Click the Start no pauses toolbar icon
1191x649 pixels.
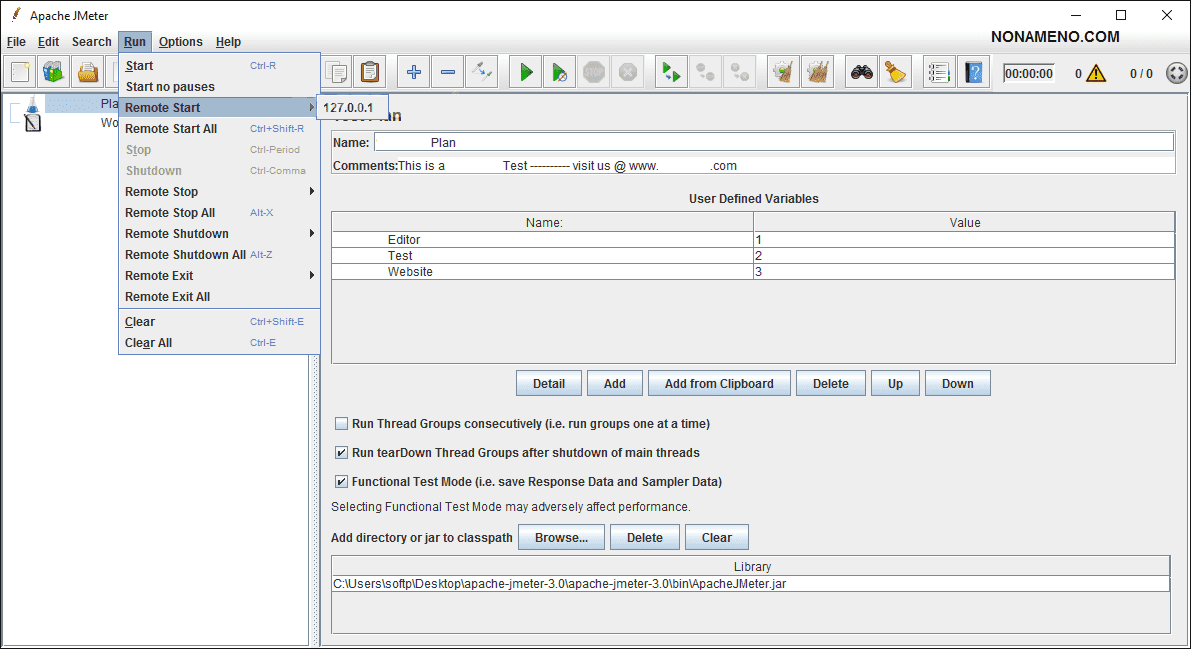560,72
